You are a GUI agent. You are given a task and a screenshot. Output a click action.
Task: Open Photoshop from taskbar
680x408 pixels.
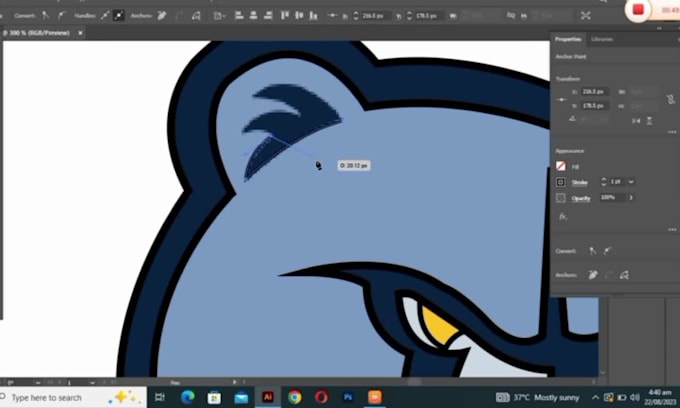[348, 397]
